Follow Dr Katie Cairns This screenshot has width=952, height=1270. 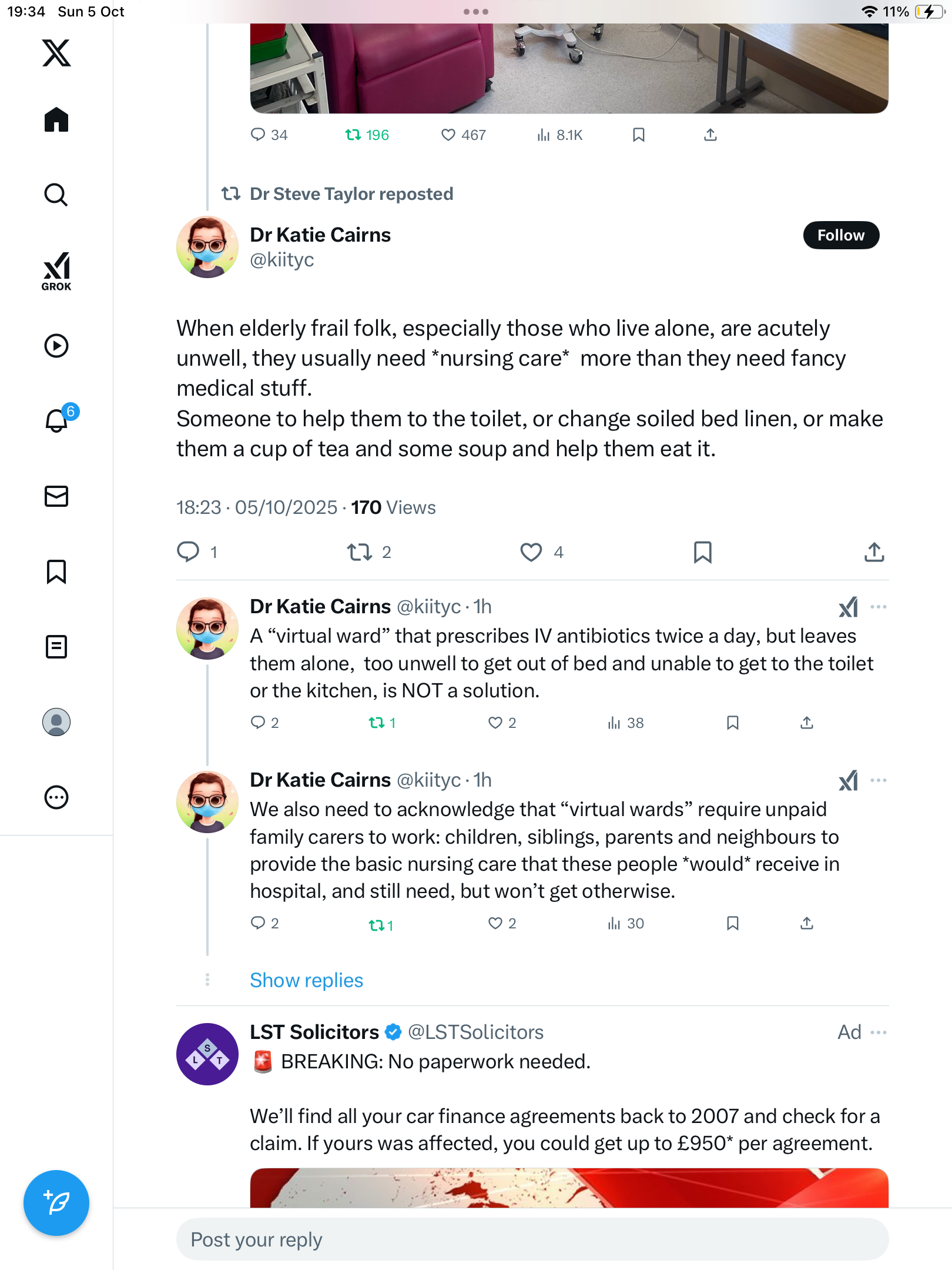click(x=841, y=235)
